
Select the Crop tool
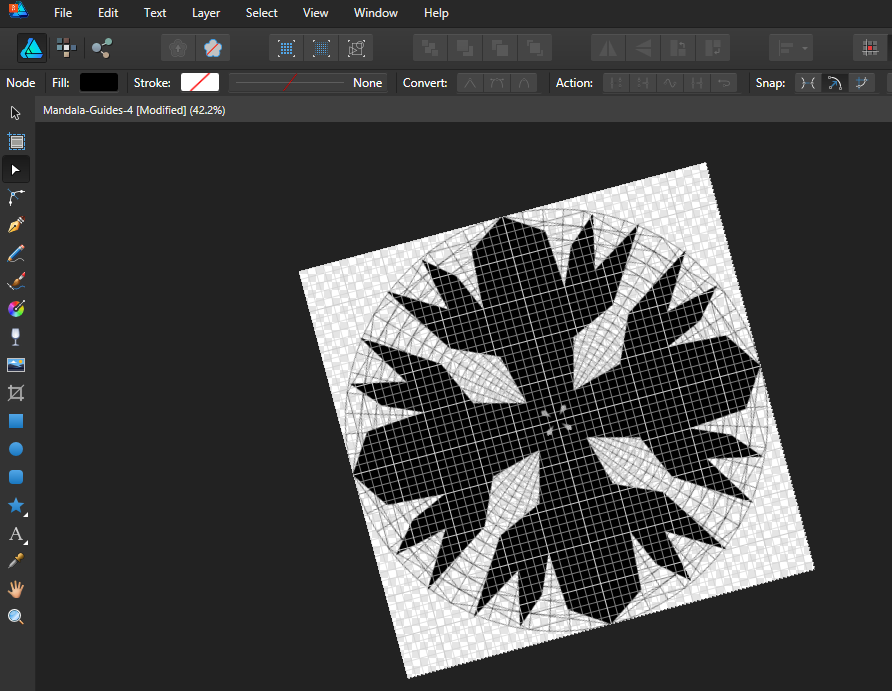pos(16,393)
